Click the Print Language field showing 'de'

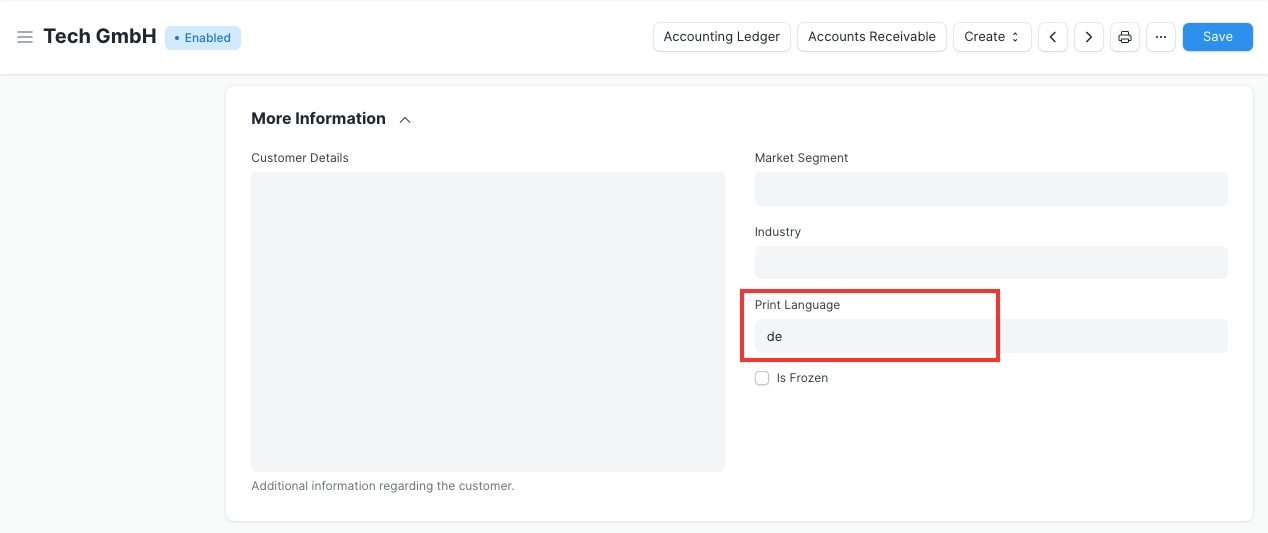(x=990, y=336)
